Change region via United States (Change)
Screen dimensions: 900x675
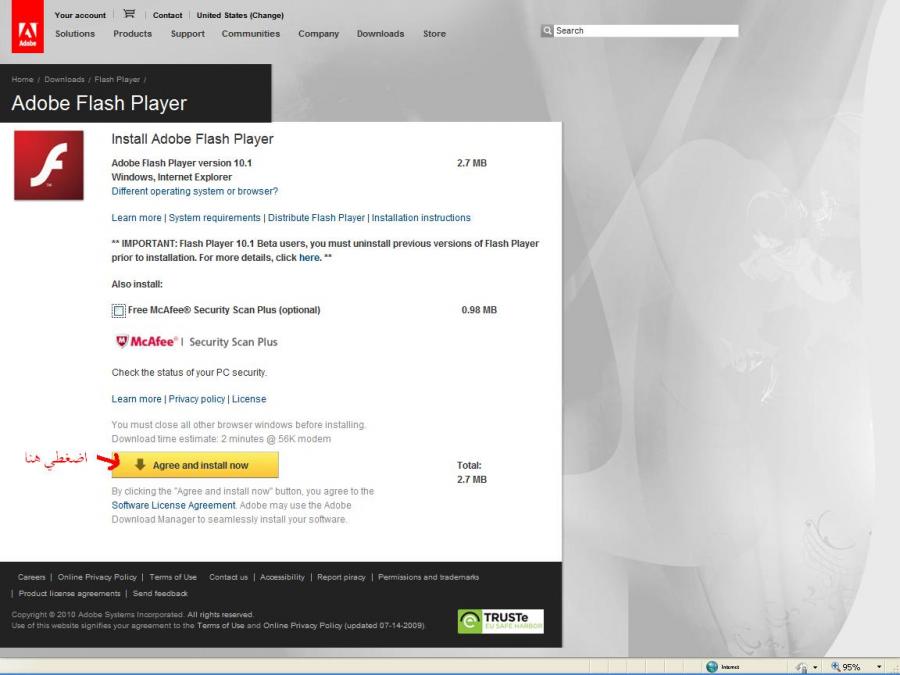[x=240, y=15]
